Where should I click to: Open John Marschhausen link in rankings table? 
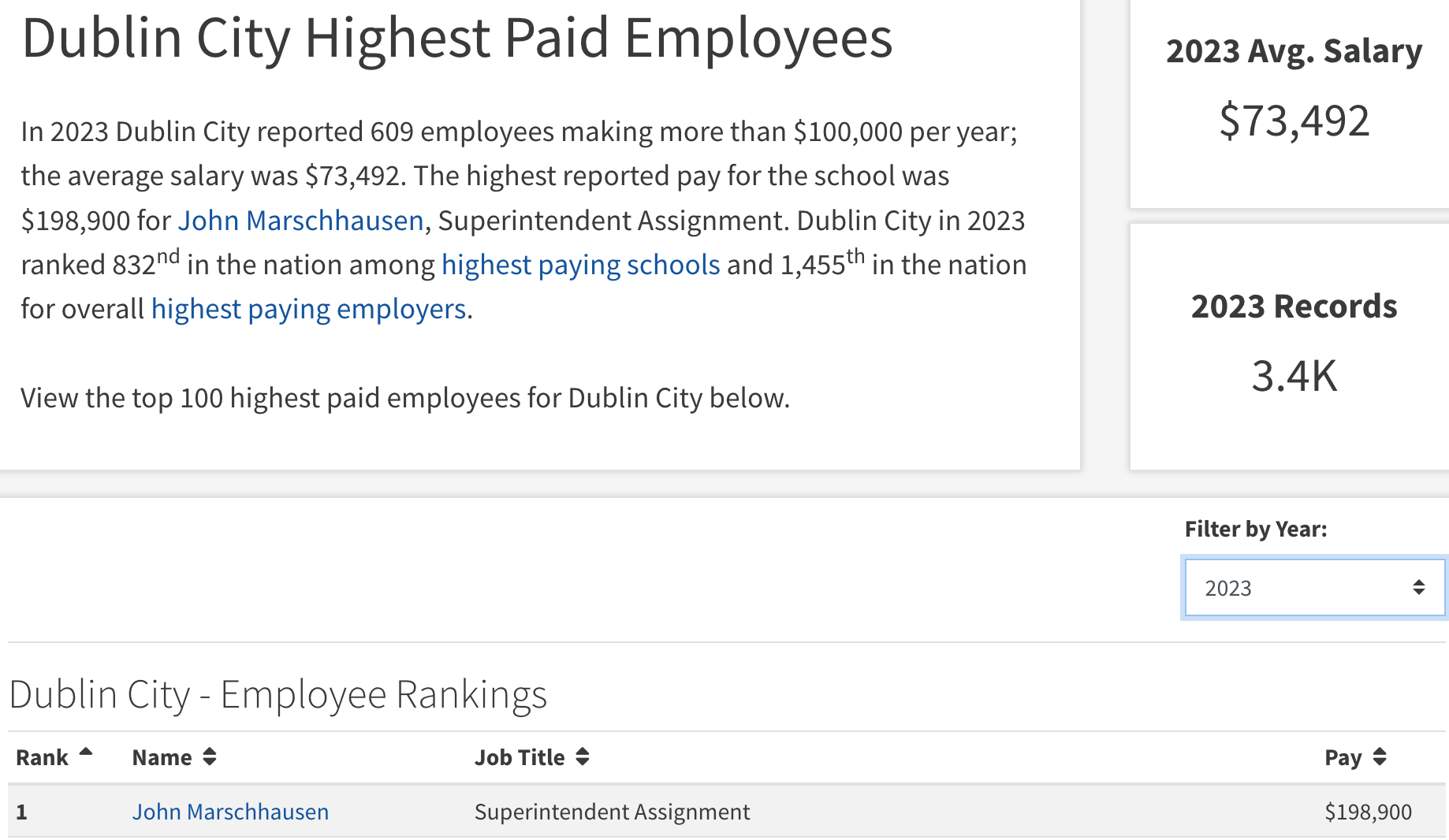(x=230, y=812)
